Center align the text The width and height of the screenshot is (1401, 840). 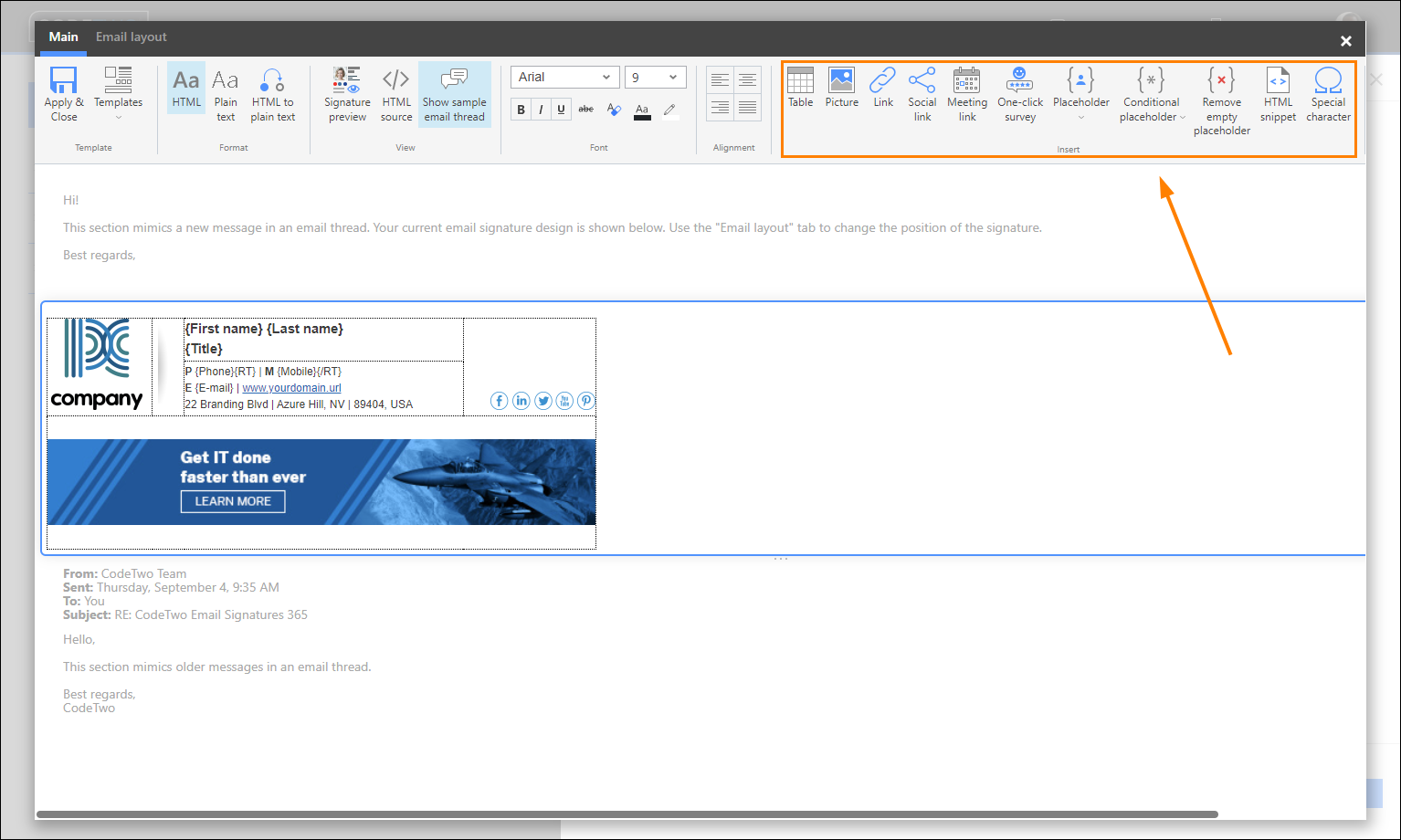point(748,80)
